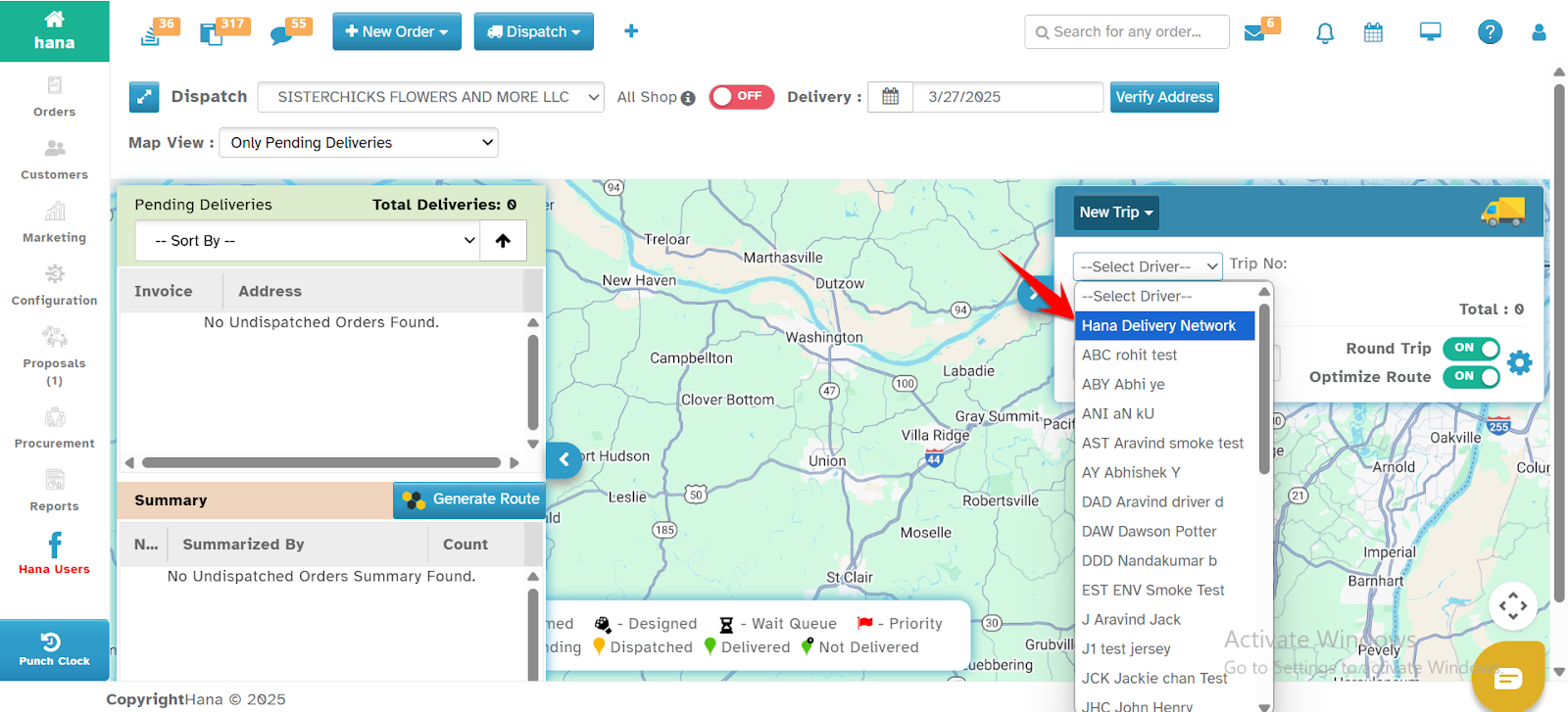Open the mail inbox with the 6 badge

click(x=1254, y=33)
